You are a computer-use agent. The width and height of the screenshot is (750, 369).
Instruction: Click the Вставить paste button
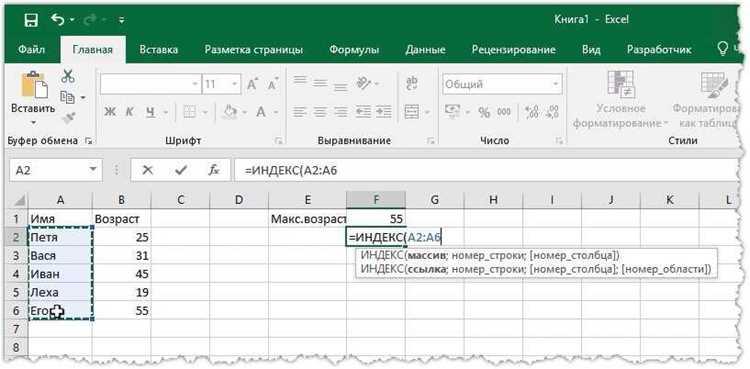point(33,99)
